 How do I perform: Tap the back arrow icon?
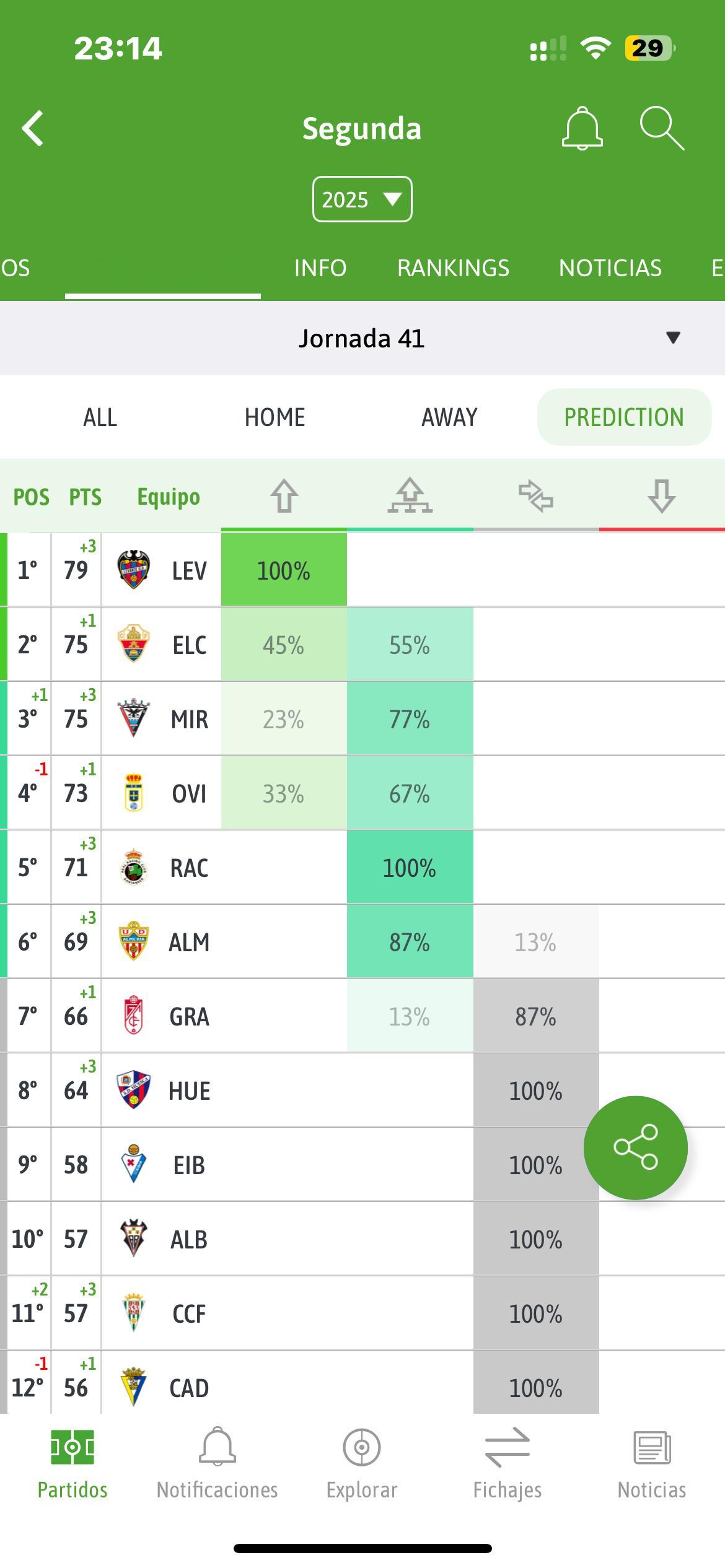[x=33, y=129]
